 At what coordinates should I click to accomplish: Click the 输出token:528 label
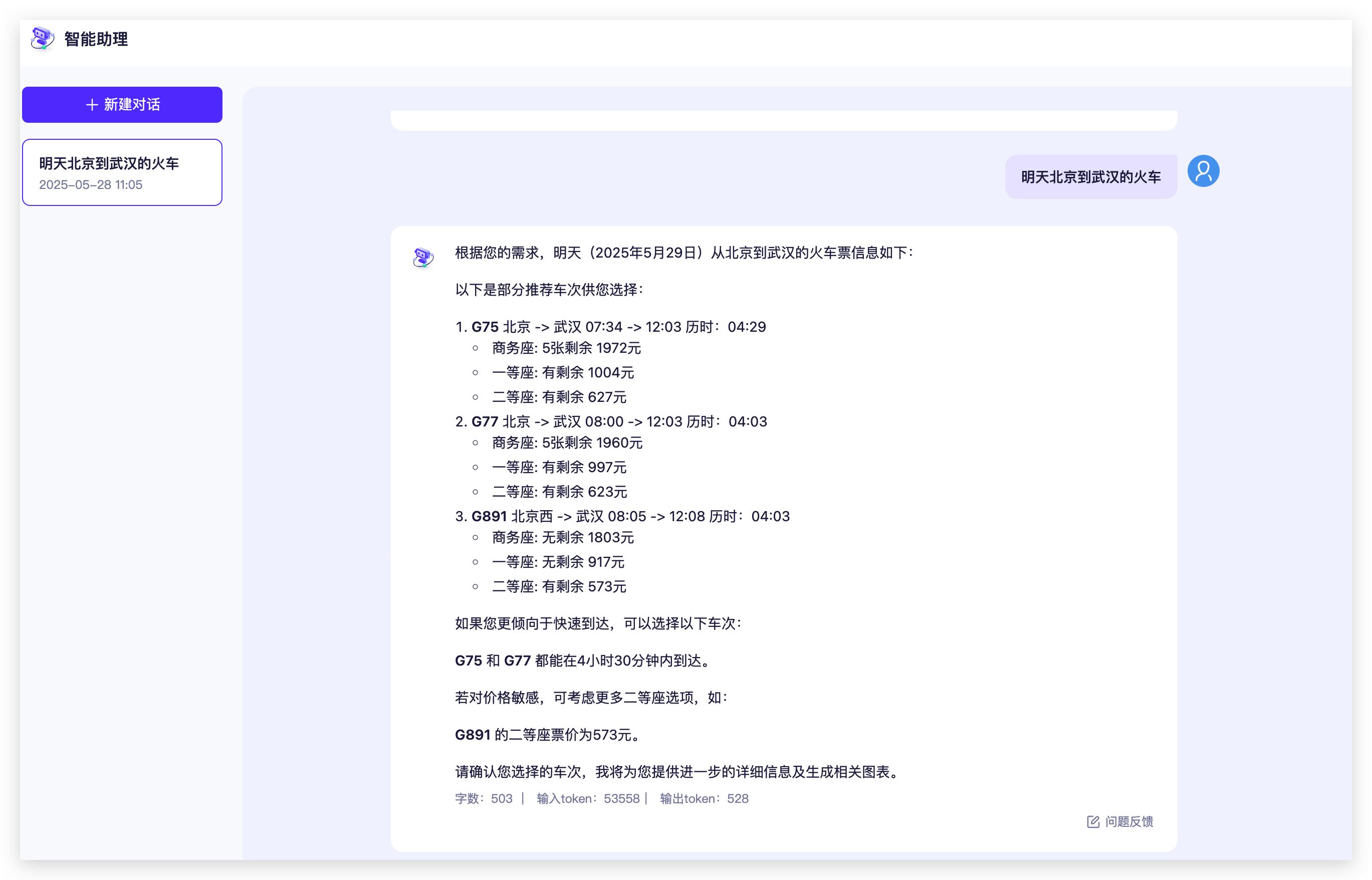click(x=704, y=799)
